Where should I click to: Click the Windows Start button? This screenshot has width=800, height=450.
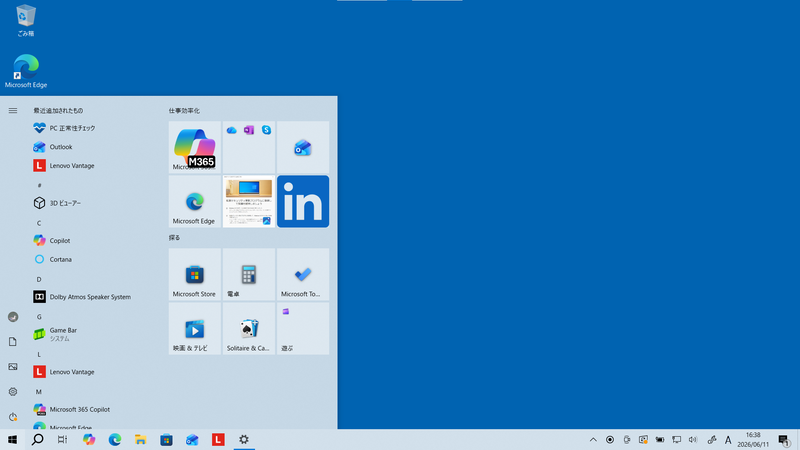click(12, 439)
